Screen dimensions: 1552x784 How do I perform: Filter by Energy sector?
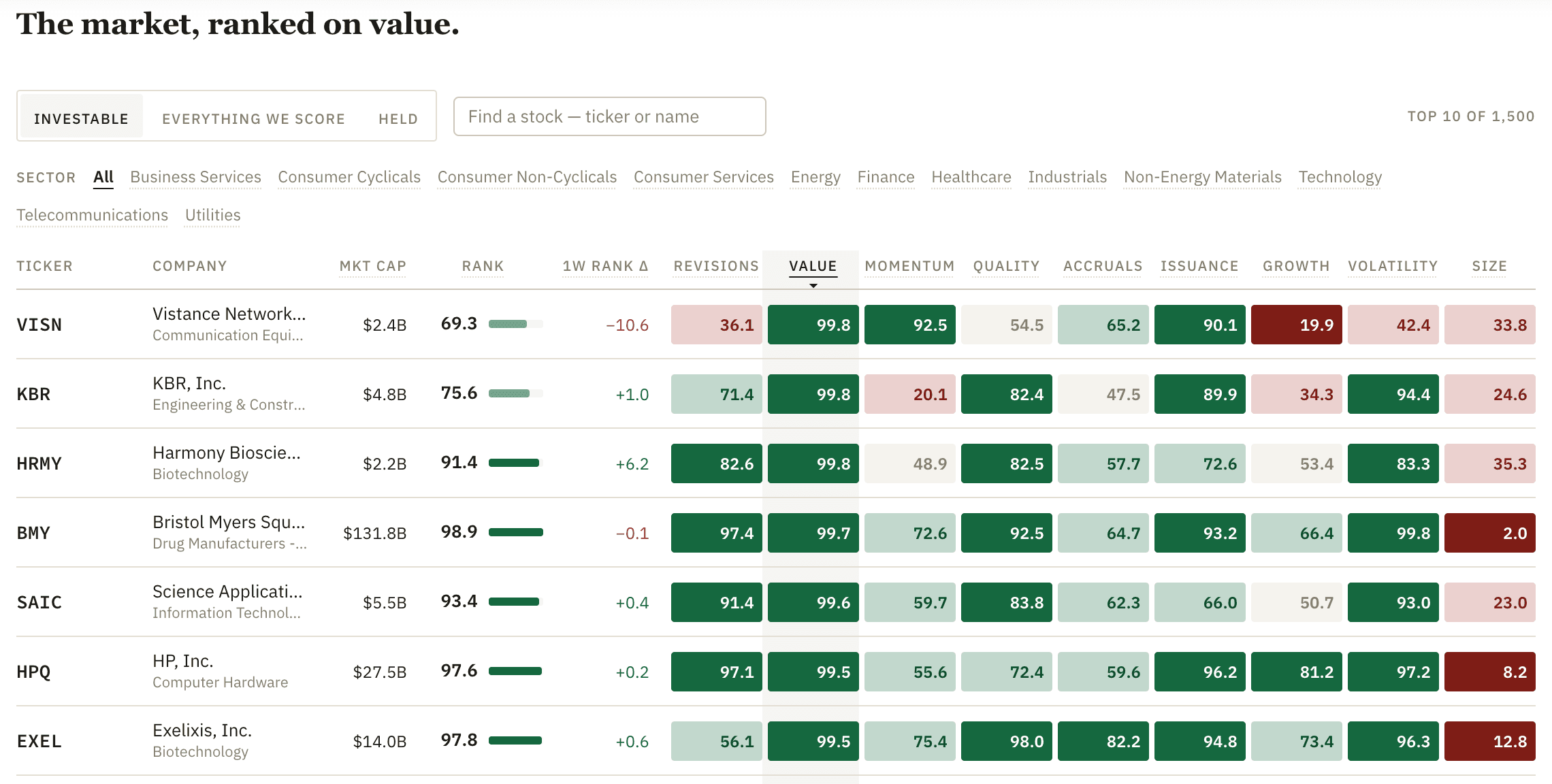coord(815,177)
